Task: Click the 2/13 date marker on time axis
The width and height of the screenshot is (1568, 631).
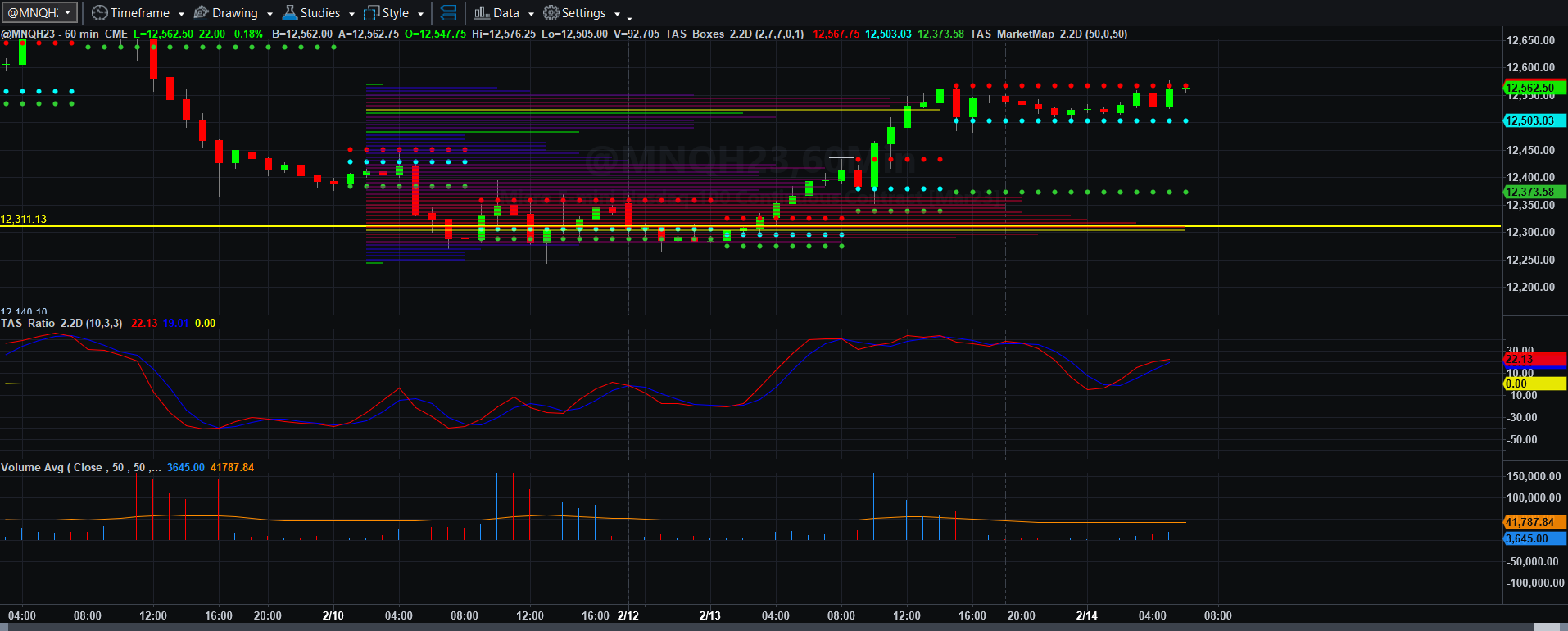Action: tap(709, 615)
